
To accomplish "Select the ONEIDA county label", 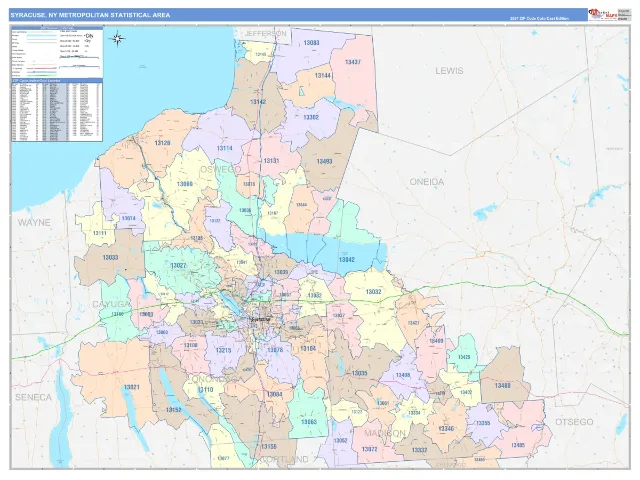I will tap(427, 182).
